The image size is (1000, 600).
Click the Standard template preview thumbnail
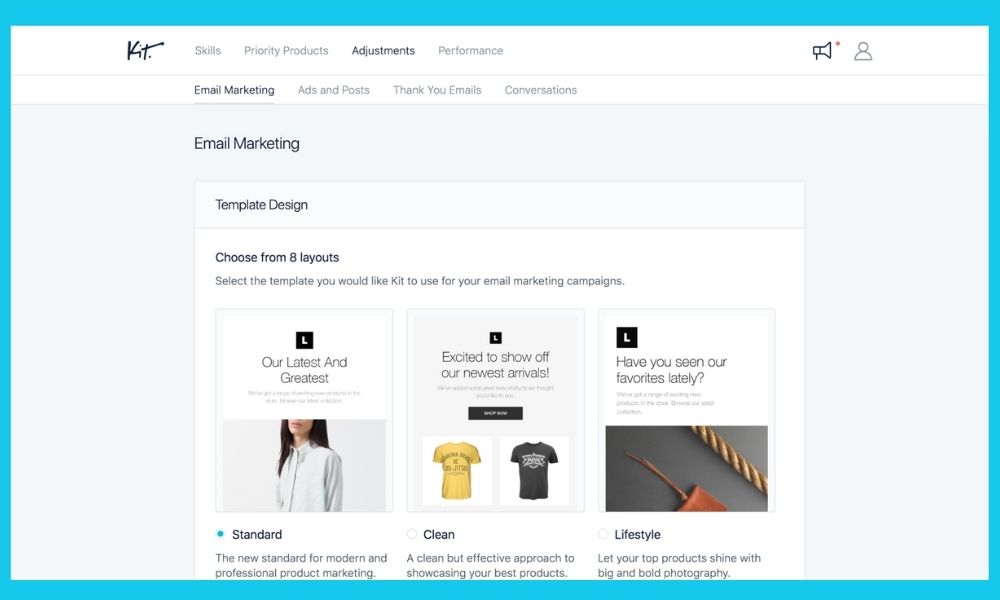tap(304, 410)
